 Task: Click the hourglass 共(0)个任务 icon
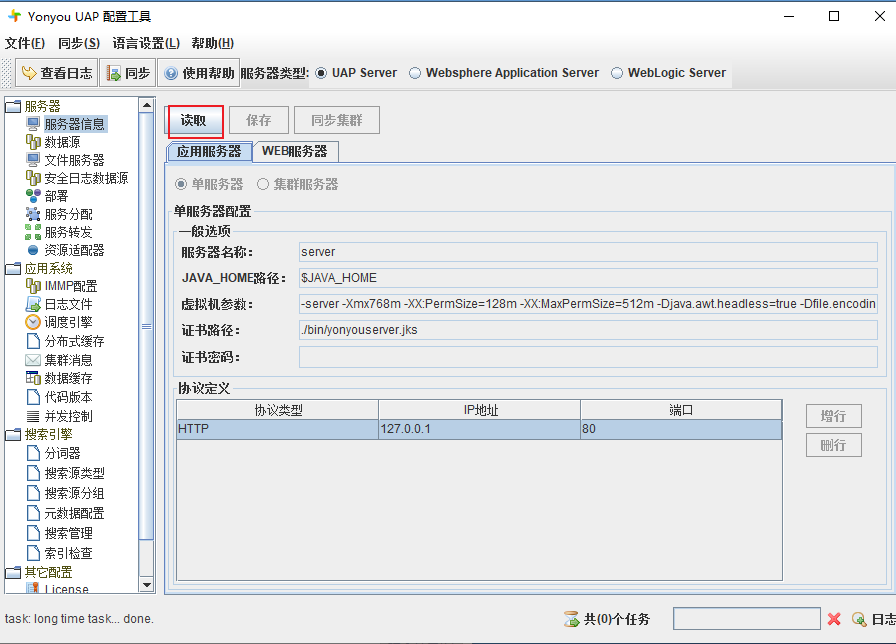571,619
